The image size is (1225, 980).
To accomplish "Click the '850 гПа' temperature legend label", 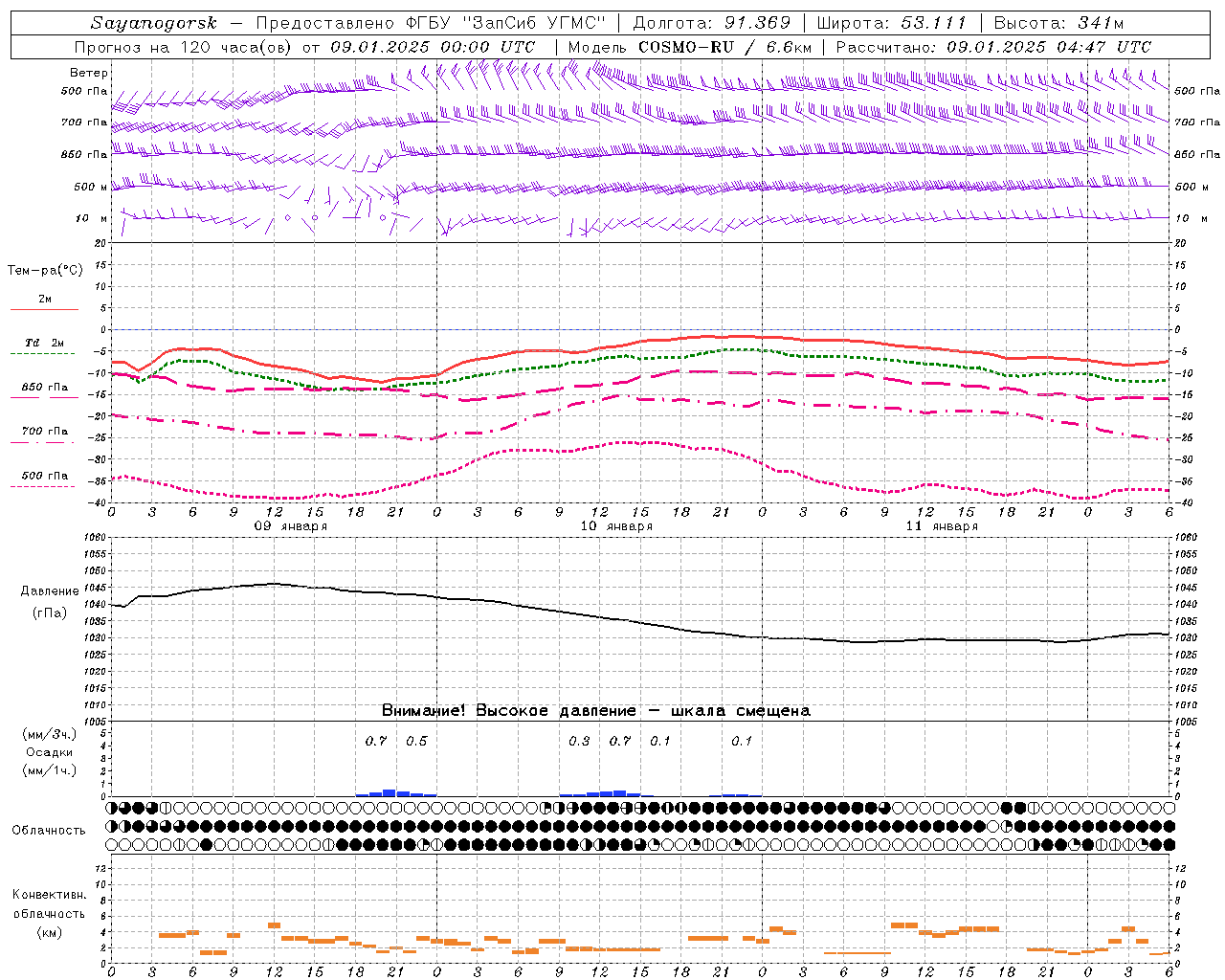I will pyautogui.click(x=45, y=388).
